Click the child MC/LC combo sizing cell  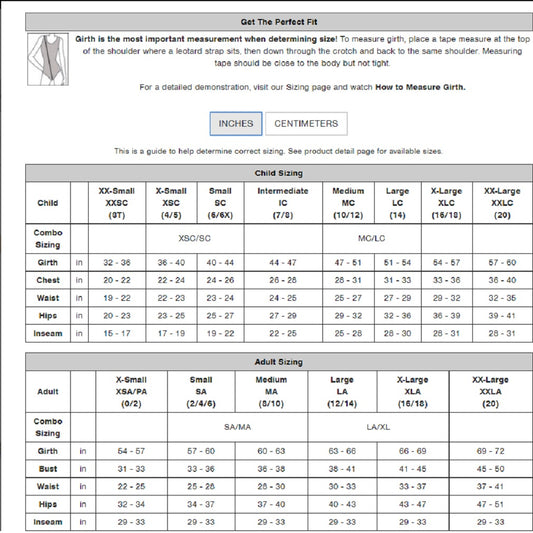point(372,238)
